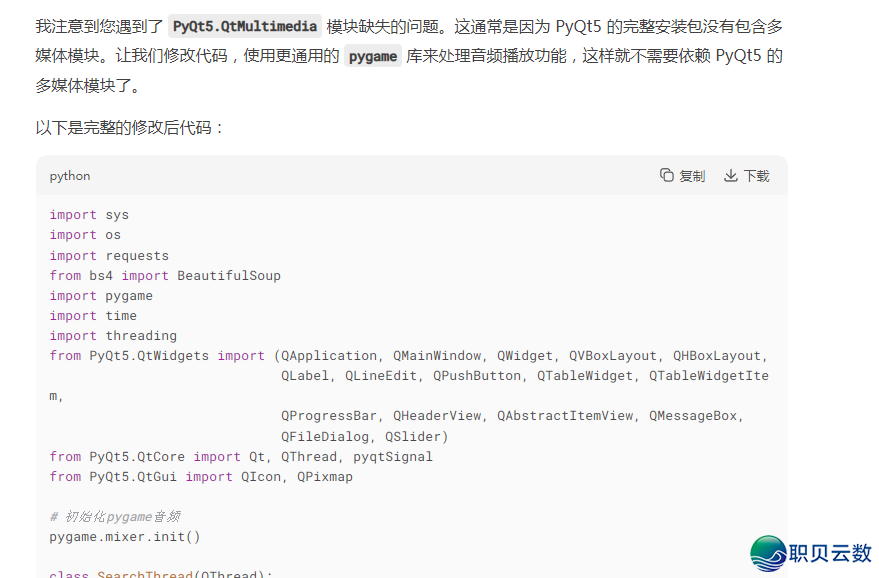Click BeautifulSoup in the bs4 import
This screenshot has width=879, height=578.
(229, 275)
